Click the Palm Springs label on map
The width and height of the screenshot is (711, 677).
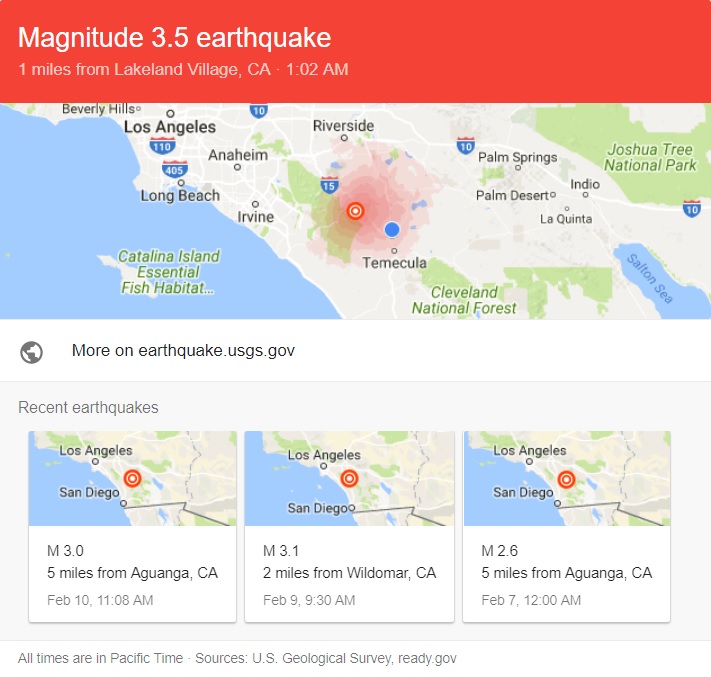(x=517, y=157)
